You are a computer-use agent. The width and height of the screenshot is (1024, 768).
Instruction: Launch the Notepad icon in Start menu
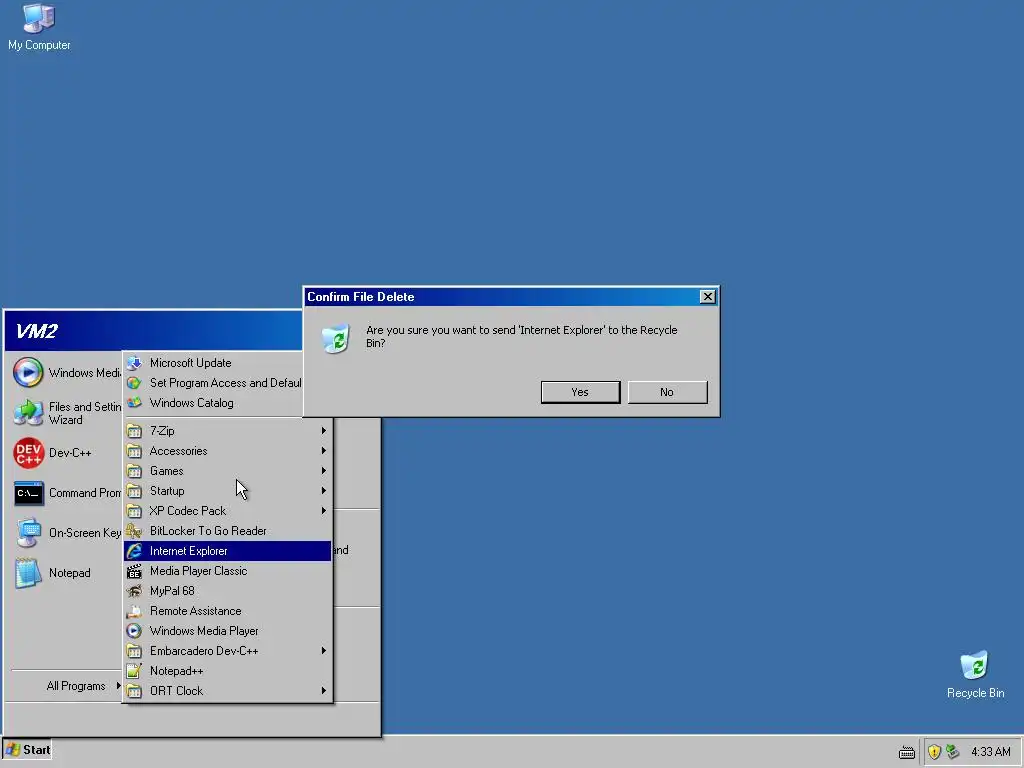pyautogui.click(x=28, y=573)
